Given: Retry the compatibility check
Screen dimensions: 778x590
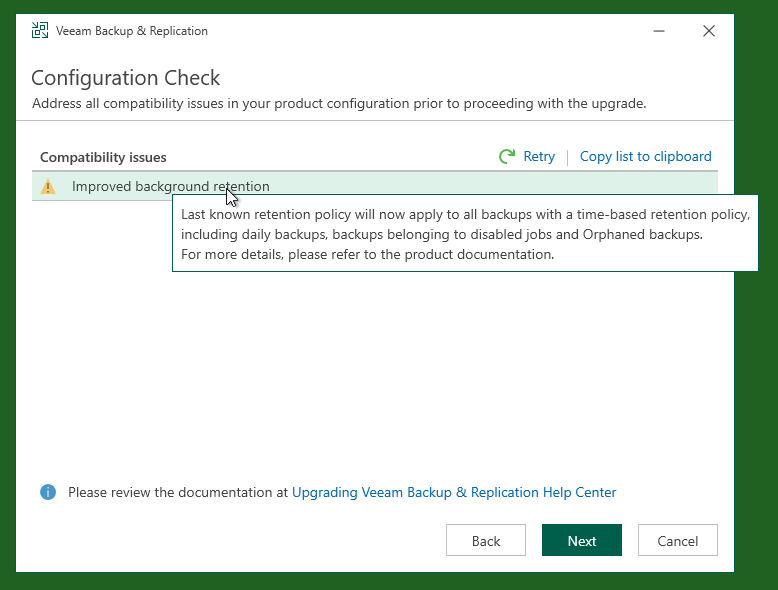Looking at the screenshot, I should tap(539, 157).
